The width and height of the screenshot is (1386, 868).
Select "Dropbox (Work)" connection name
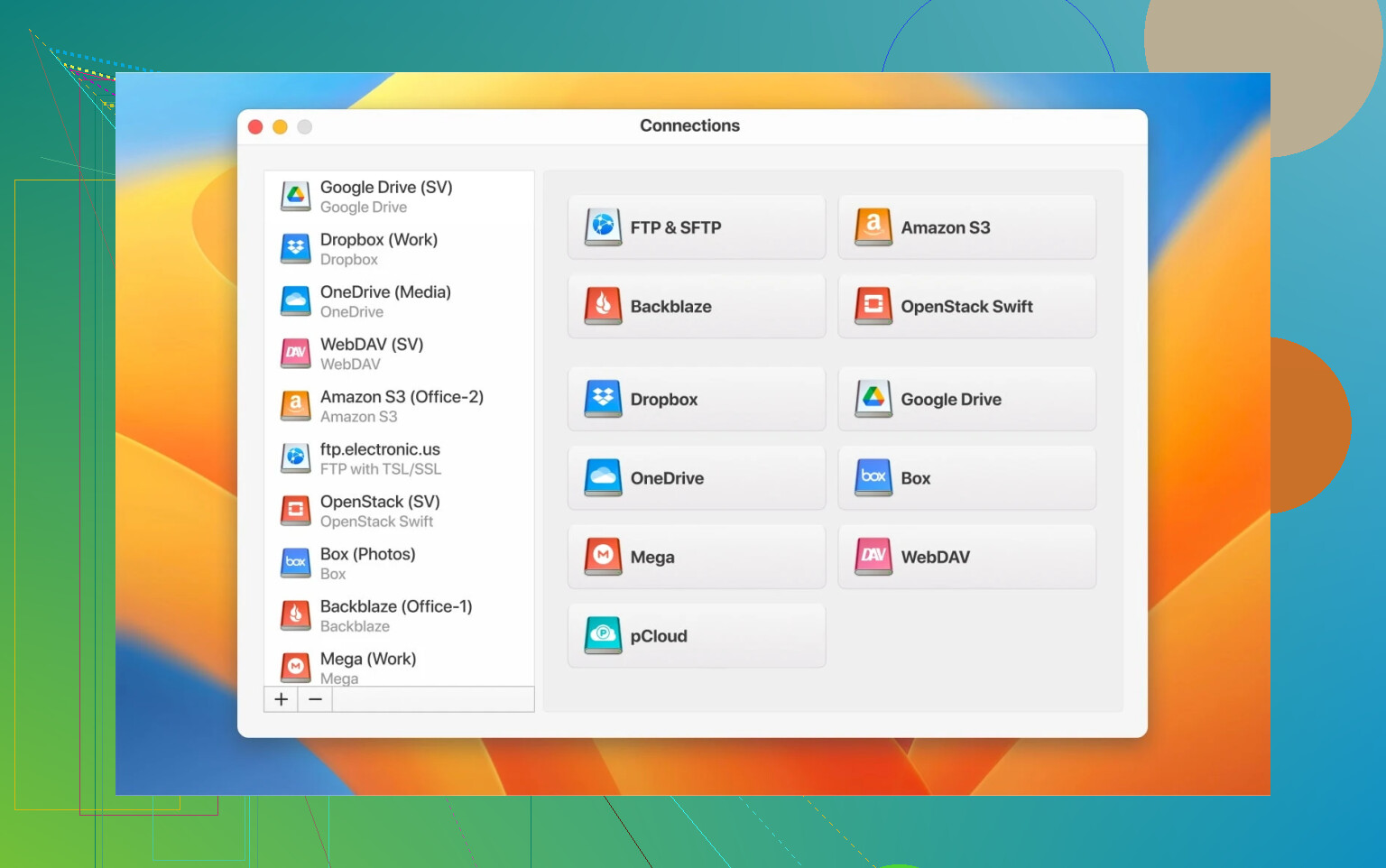pos(379,240)
